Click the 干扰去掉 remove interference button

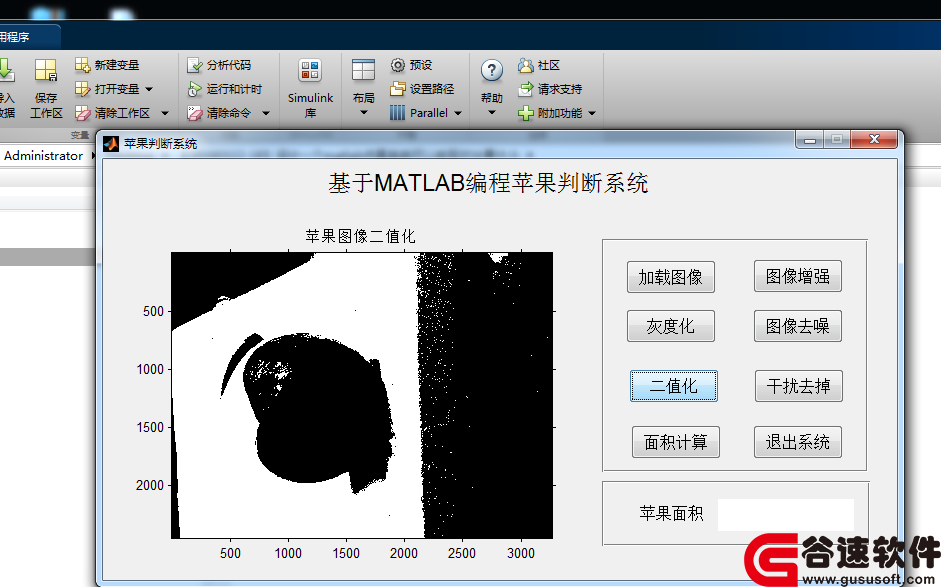[798, 386]
